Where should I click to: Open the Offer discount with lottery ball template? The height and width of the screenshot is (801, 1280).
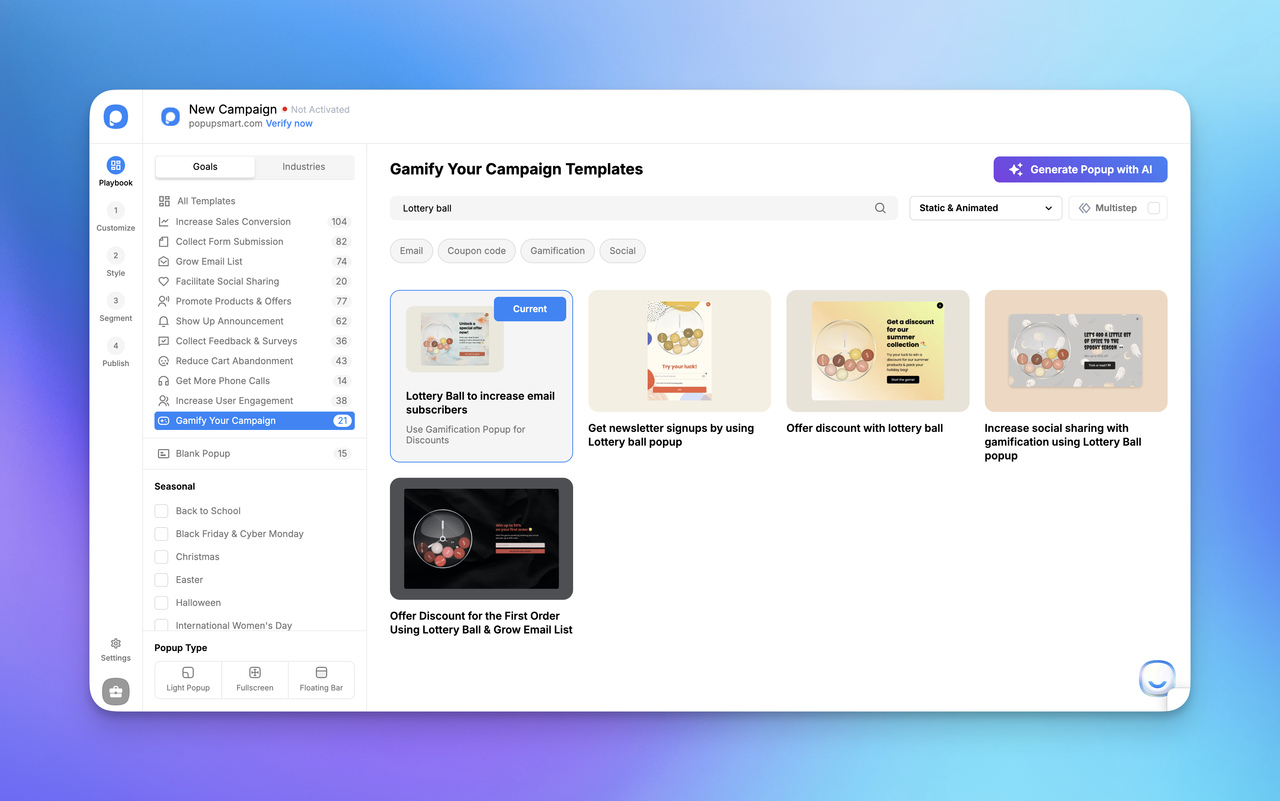877,351
